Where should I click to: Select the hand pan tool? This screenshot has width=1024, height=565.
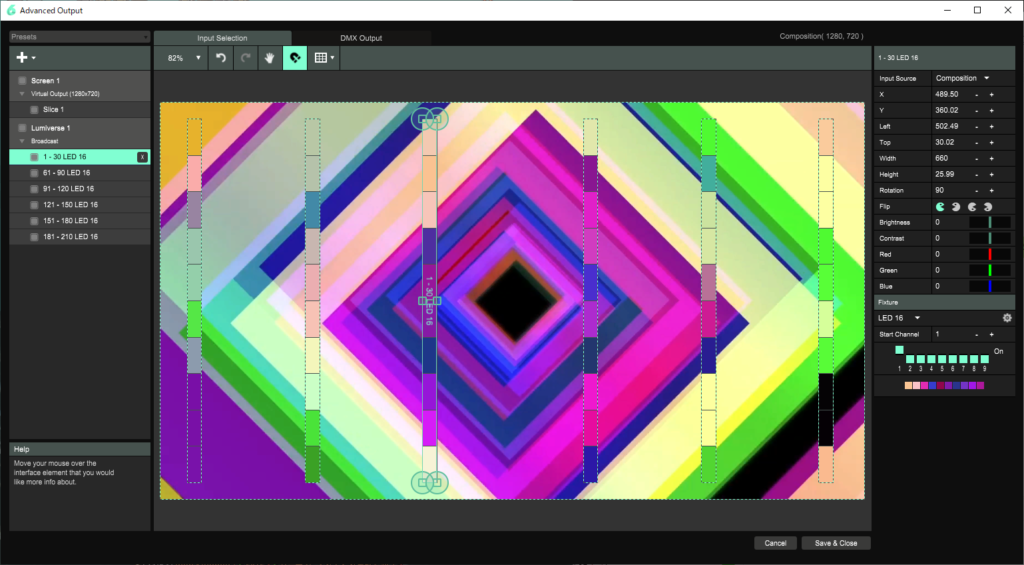pyautogui.click(x=269, y=57)
